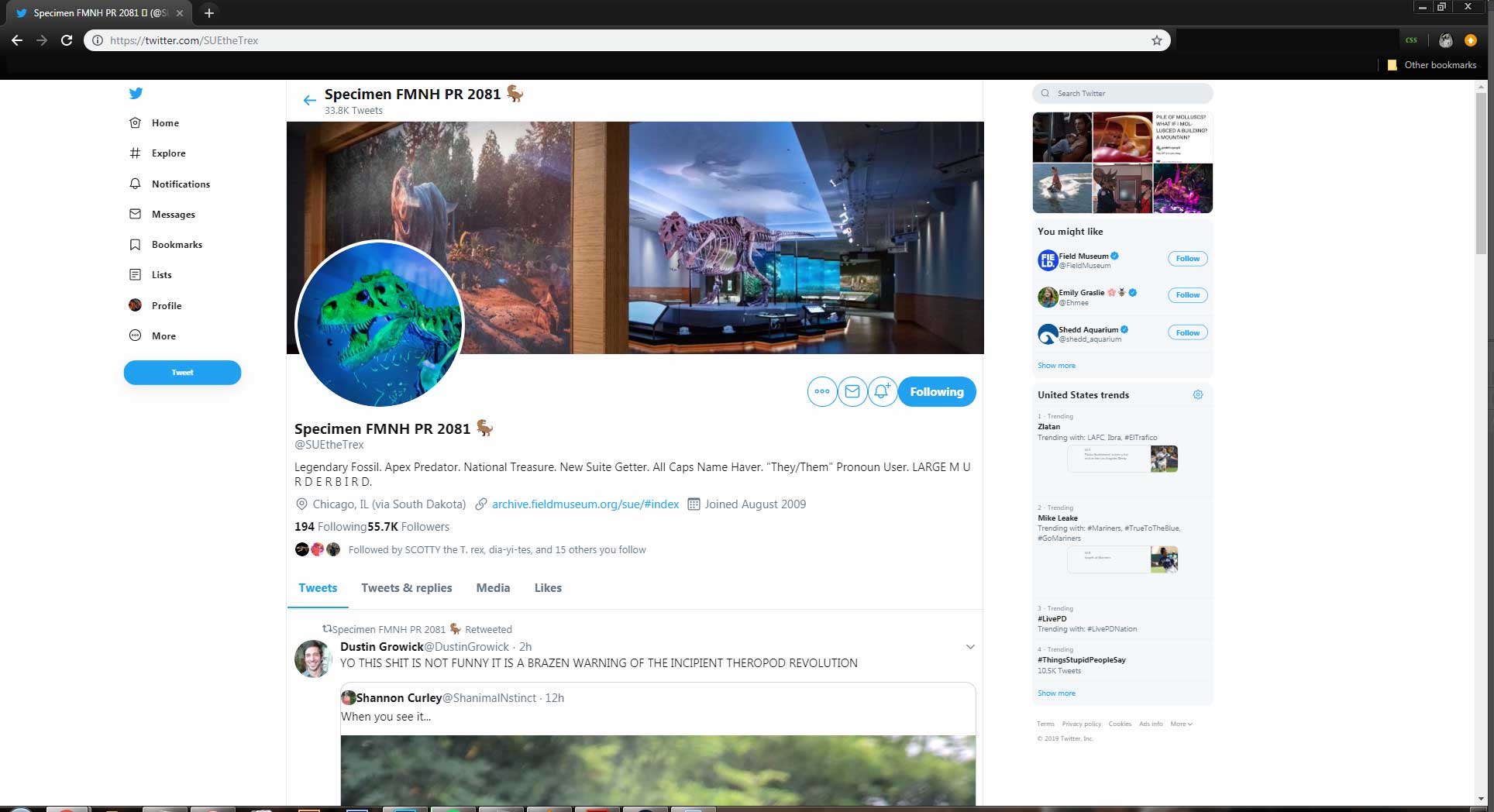Open Messages from the sidebar
Screen dimensions: 1494x812
[x=162, y=214]
